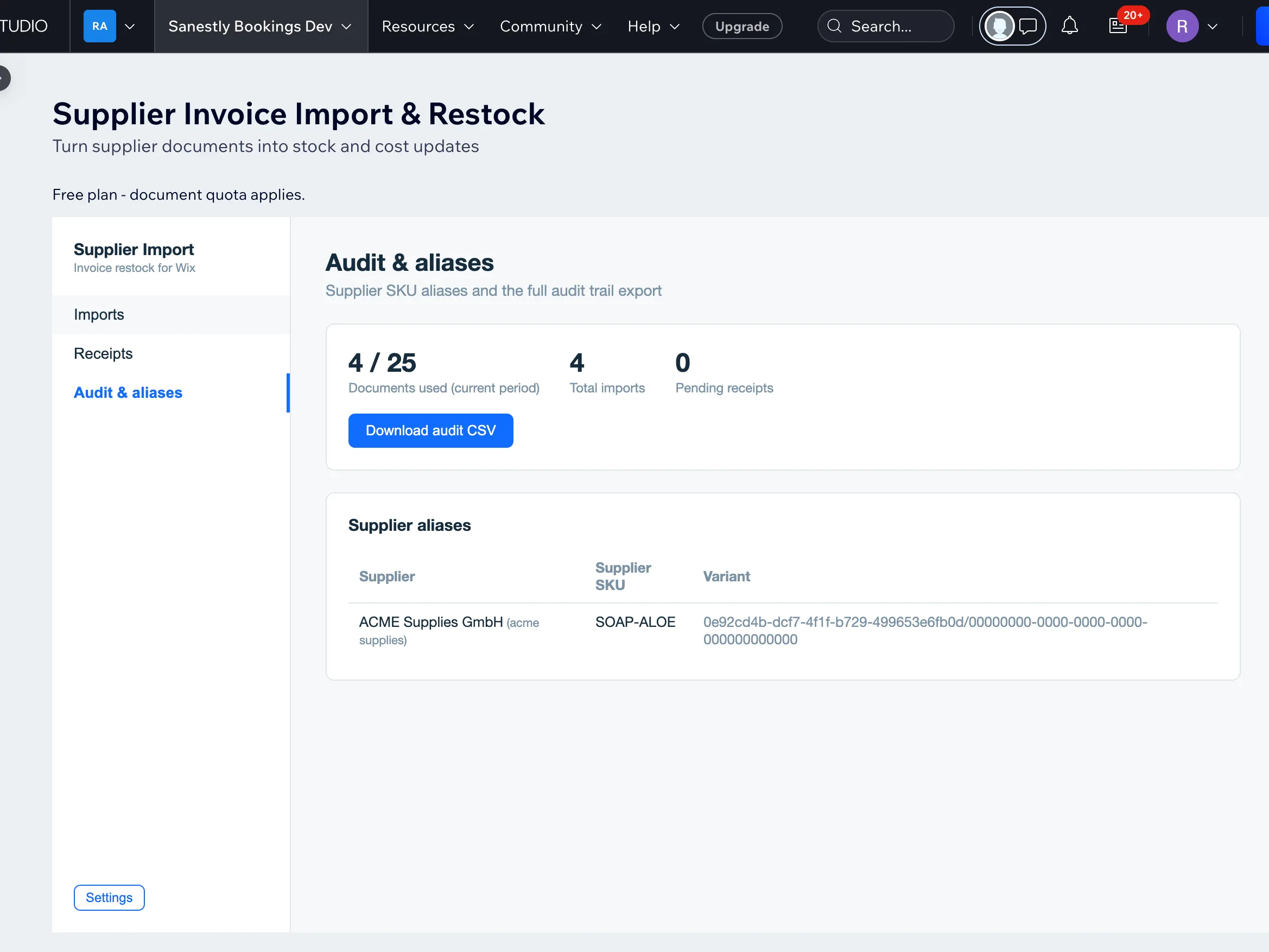Screen dimensions: 1269x952
Task: Click the STUDIO logo text
Action: pyautogui.click(x=23, y=27)
